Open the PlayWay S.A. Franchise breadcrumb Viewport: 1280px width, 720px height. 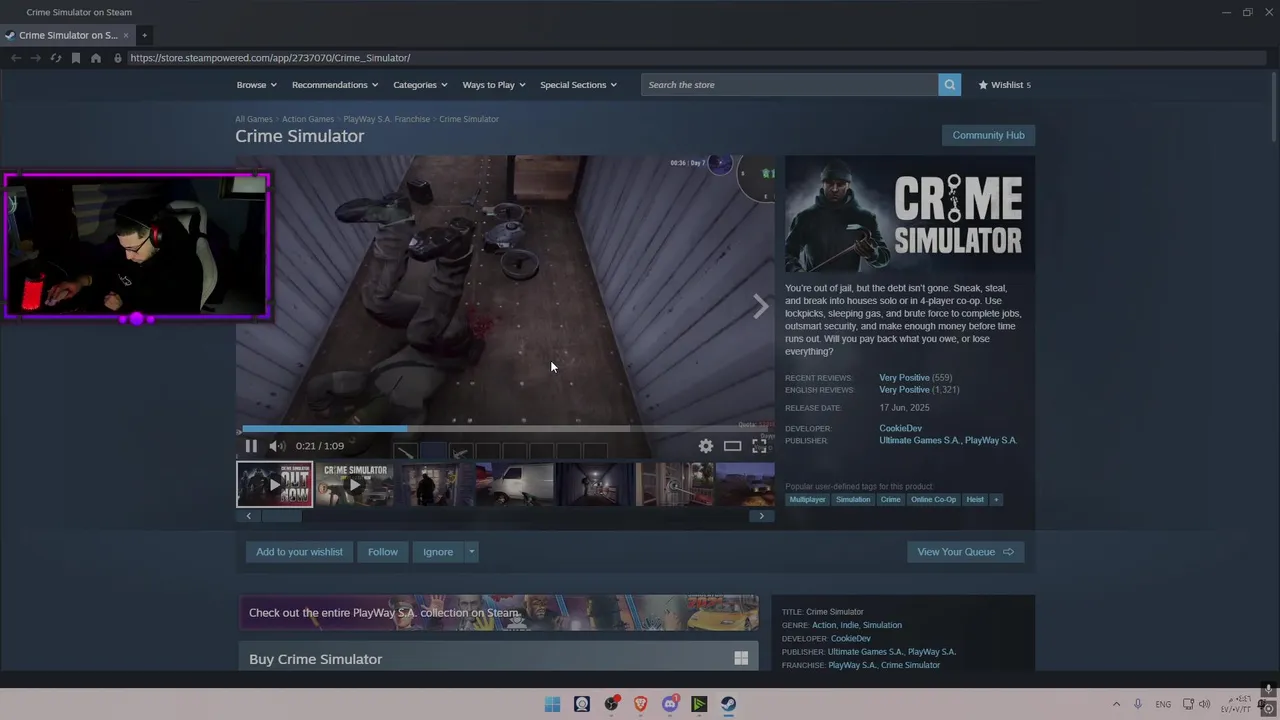(386, 119)
